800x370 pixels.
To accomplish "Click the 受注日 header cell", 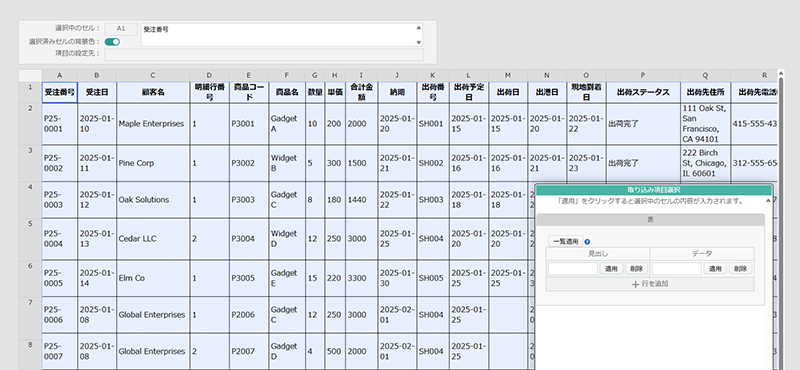I will click(x=97, y=93).
